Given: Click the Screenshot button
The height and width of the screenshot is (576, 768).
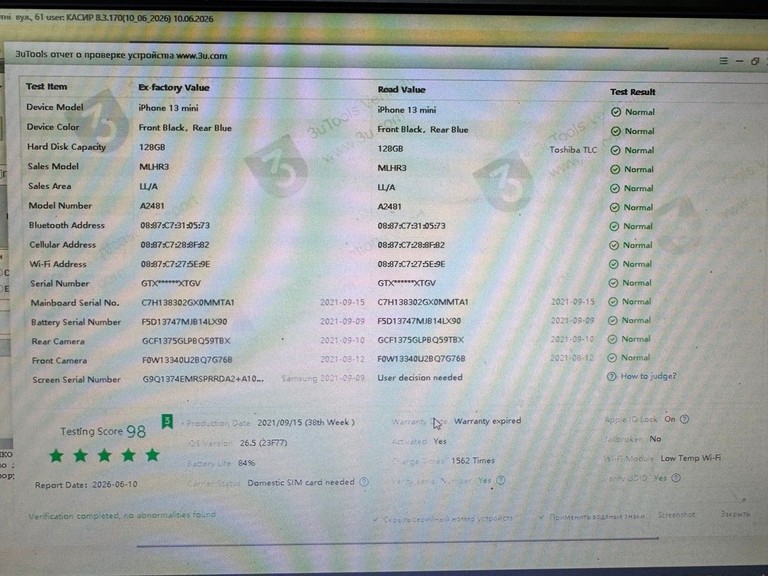Looking at the screenshot, I should click(676, 515).
